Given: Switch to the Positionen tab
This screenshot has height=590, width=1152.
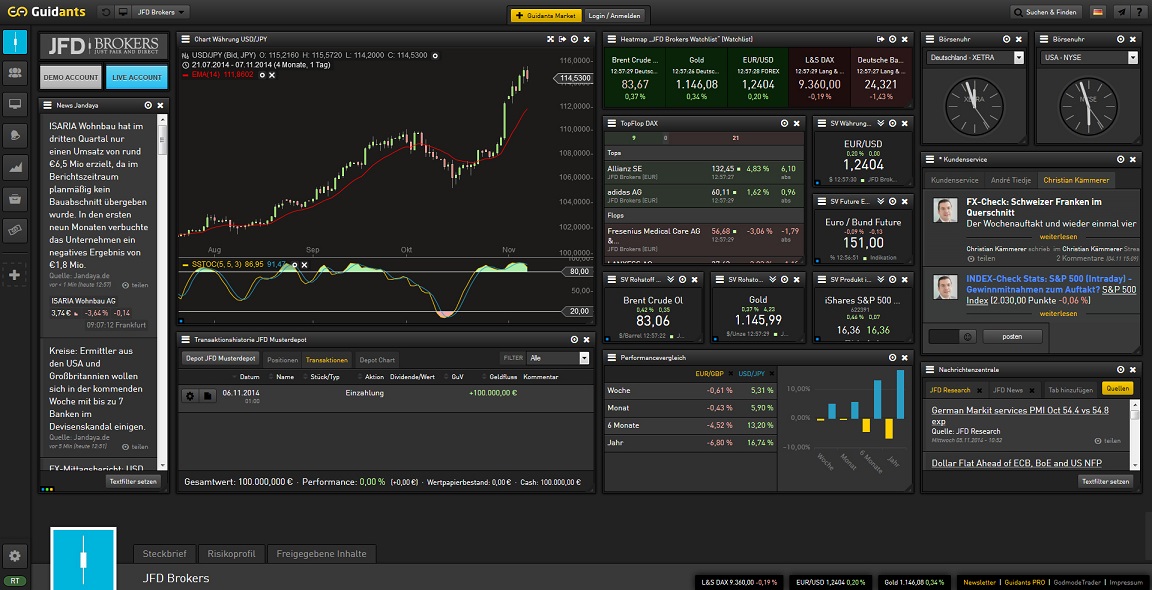Looking at the screenshot, I should pos(282,359).
